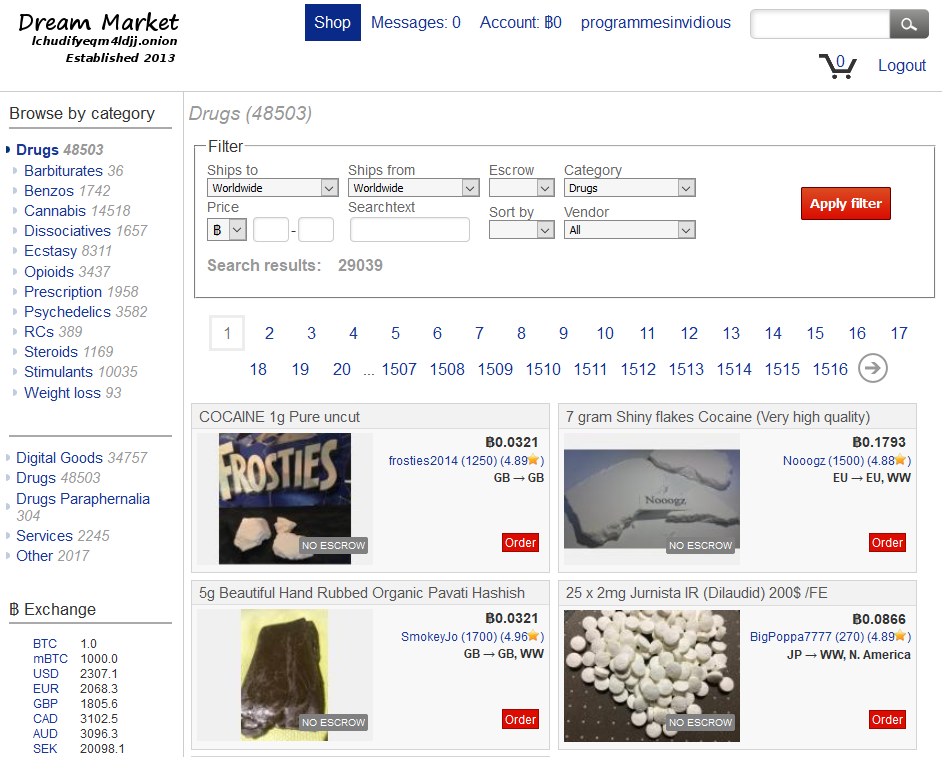
Task: Click the Logout link
Action: click(x=901, y=66)
